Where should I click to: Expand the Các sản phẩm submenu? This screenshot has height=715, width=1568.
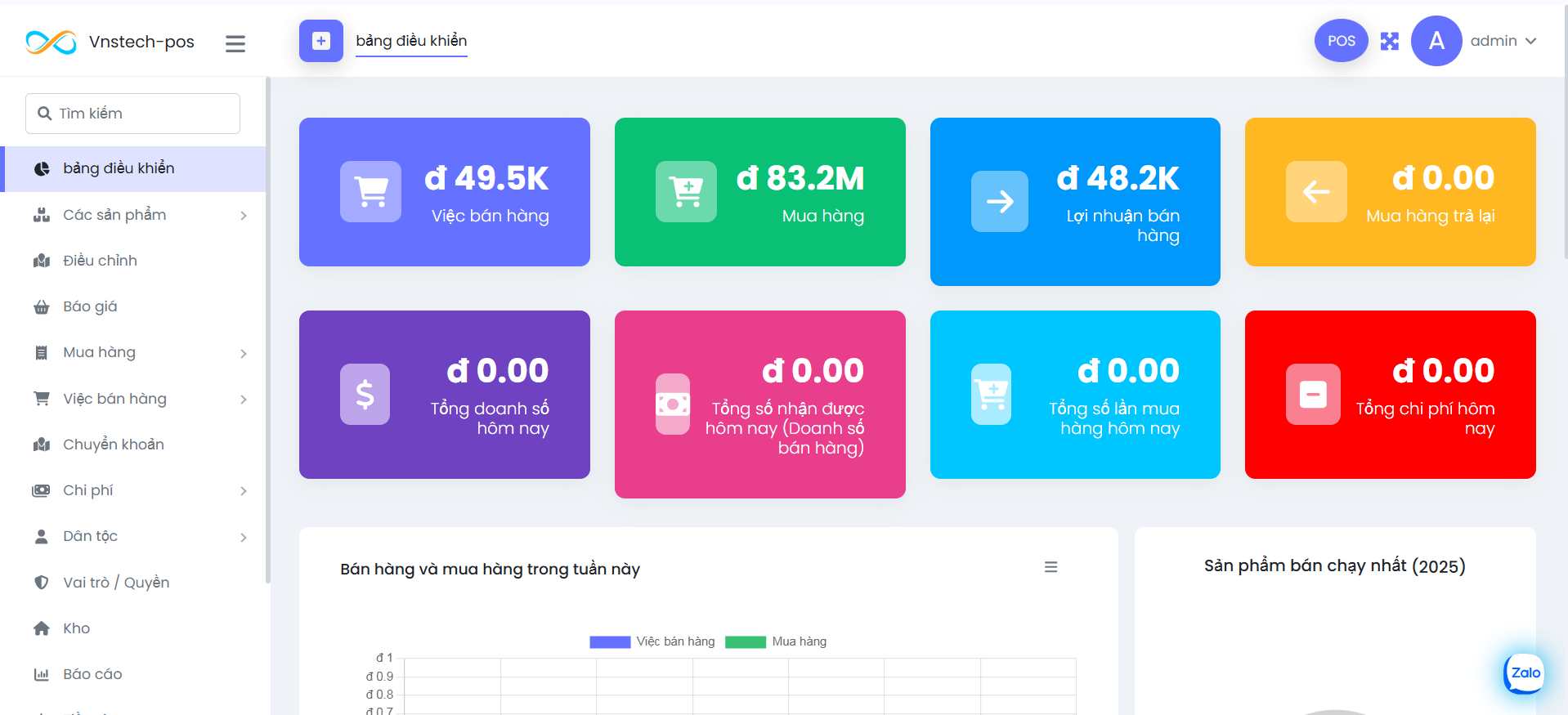[x=139, y=215]
